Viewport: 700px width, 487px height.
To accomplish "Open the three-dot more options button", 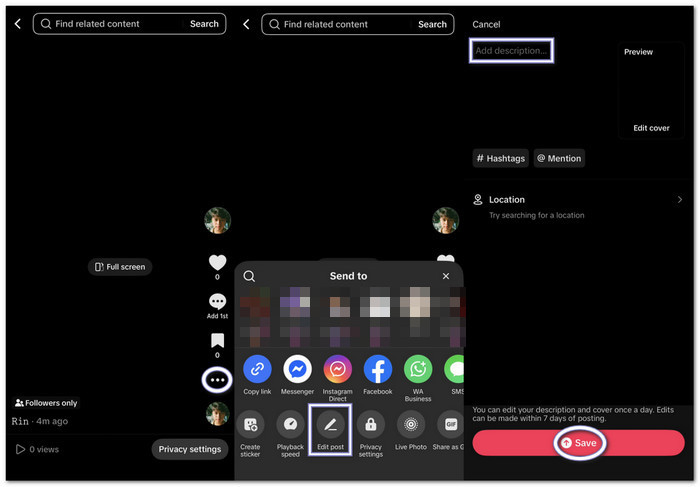I will (217, 380).
